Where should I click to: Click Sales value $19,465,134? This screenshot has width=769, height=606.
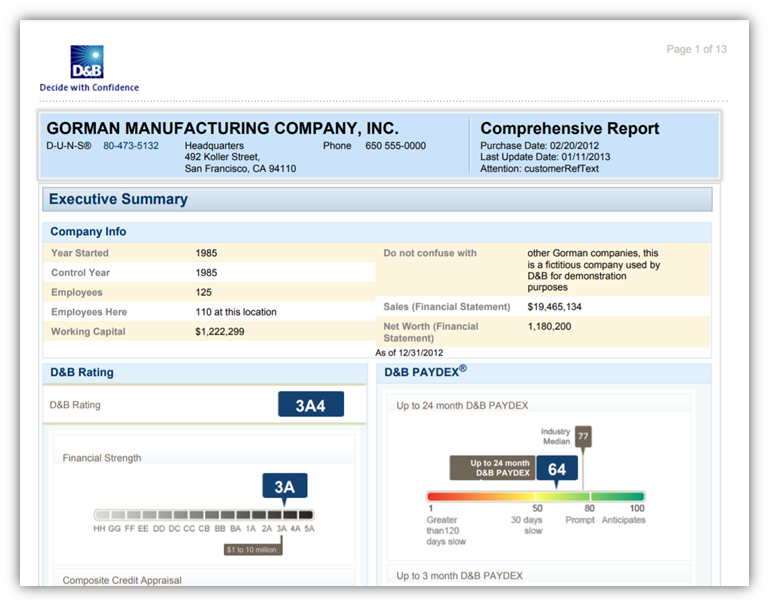pyautogui.click(x=554, y=307)
